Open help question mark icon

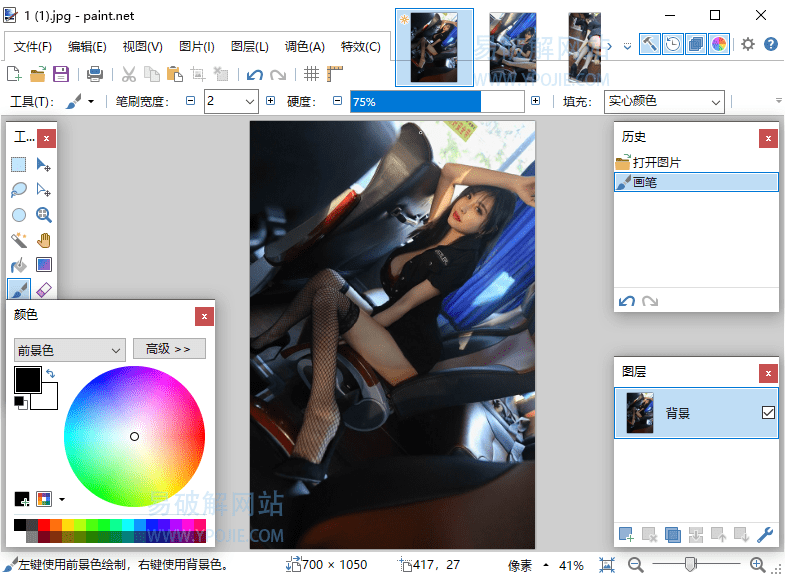tap(770, 45)
